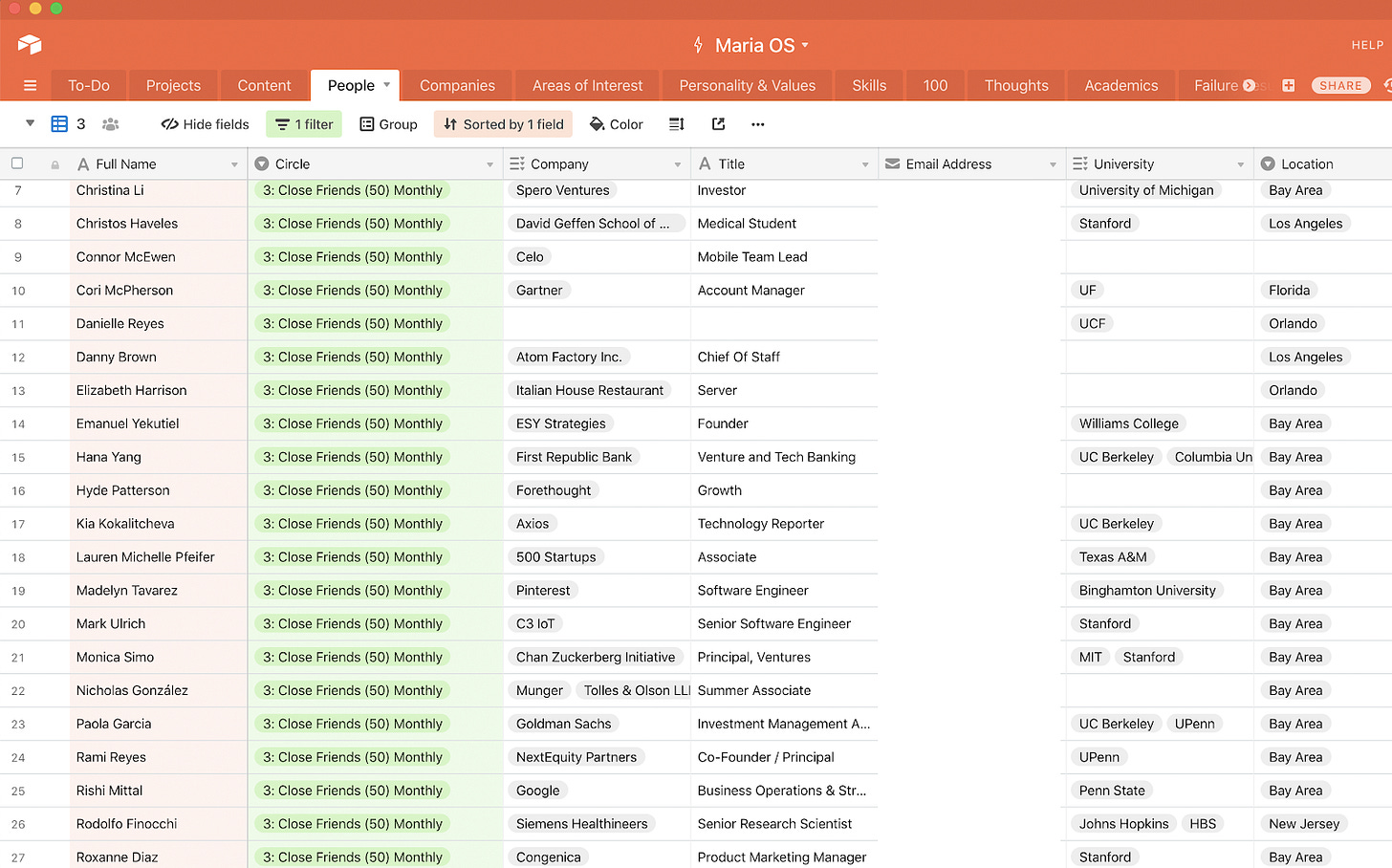The height and width of the screenshot is (868, 1392).
Task: Click the lightning bolt icon beside Maria OS
Action: click(x=698, y=45)
